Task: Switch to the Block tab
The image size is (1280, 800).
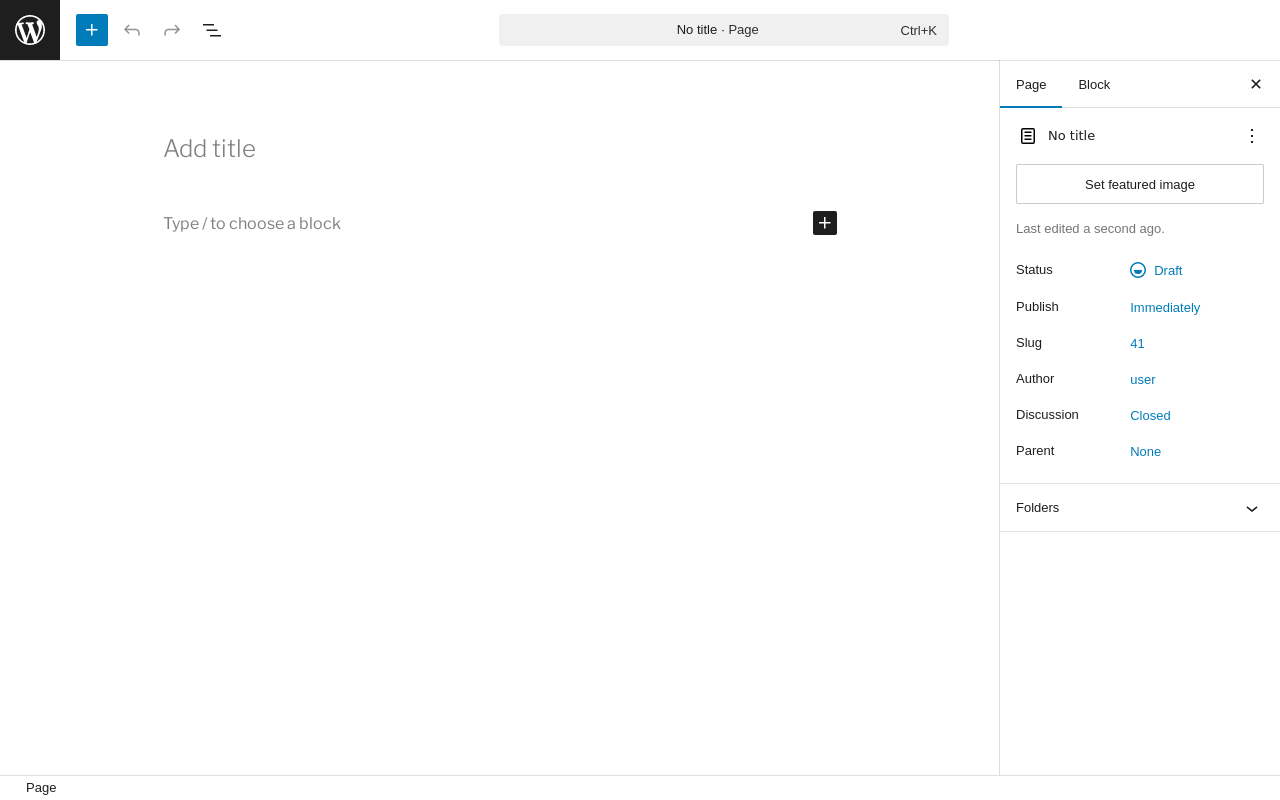Action: (x=1094, y=85)
